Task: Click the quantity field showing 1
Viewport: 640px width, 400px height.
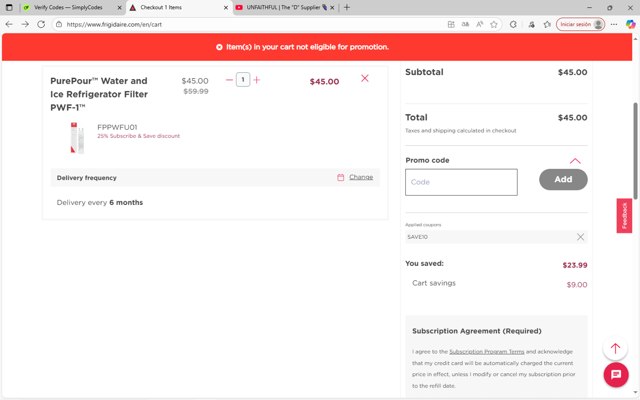Action: (243, 80)
